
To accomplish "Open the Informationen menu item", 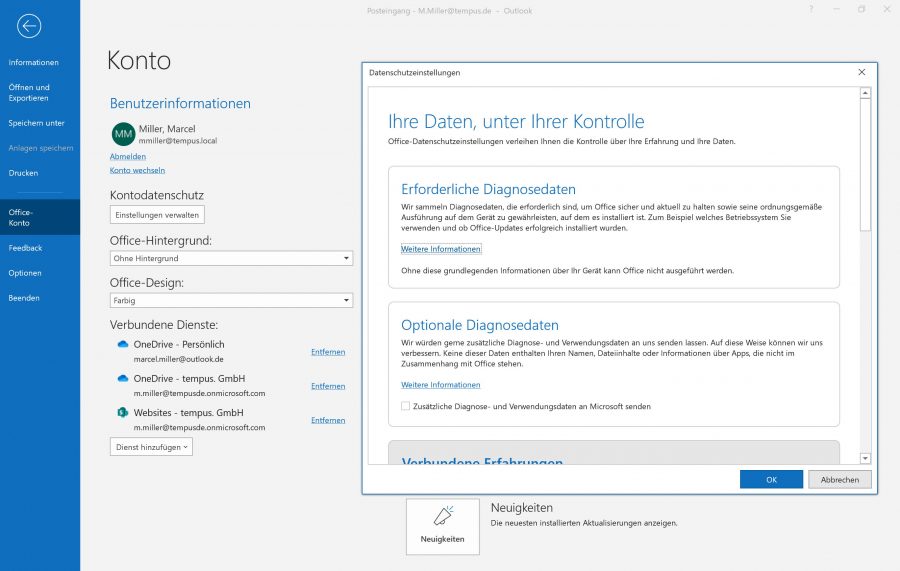I will (33, 63).
